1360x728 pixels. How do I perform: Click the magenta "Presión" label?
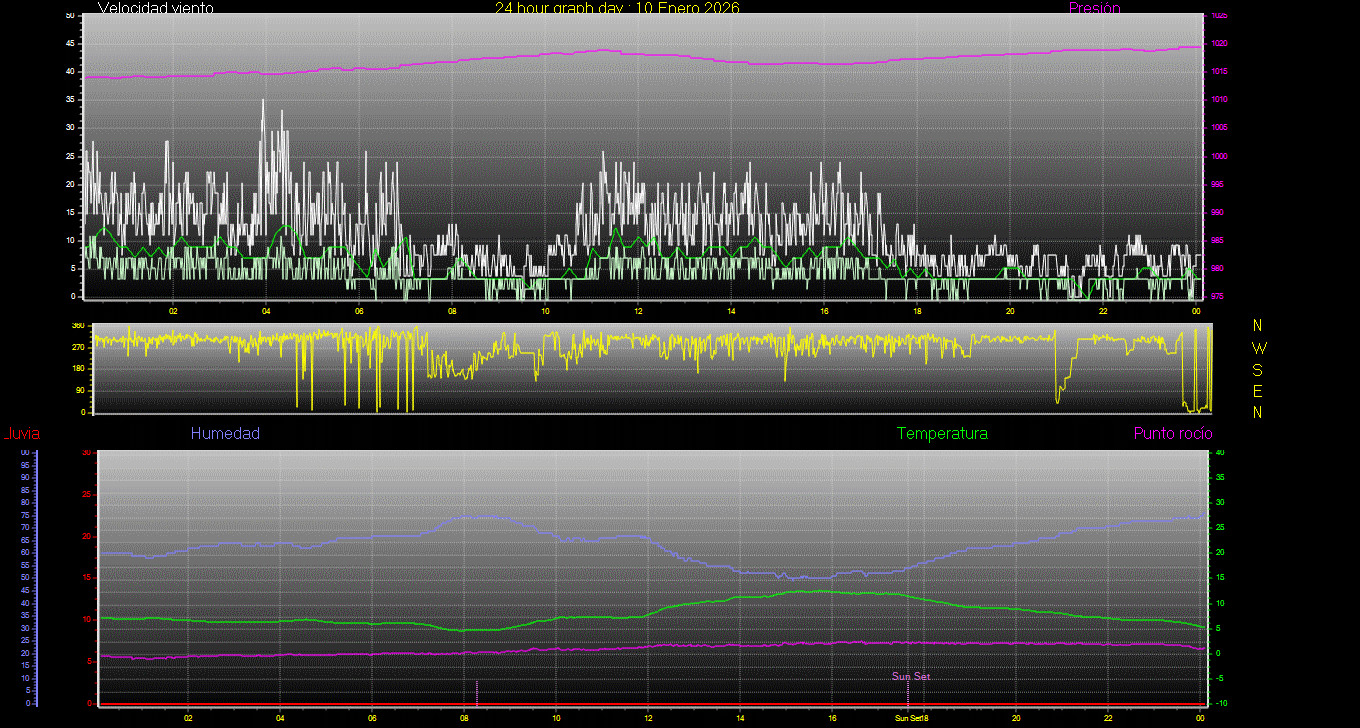coord(1094,8)
